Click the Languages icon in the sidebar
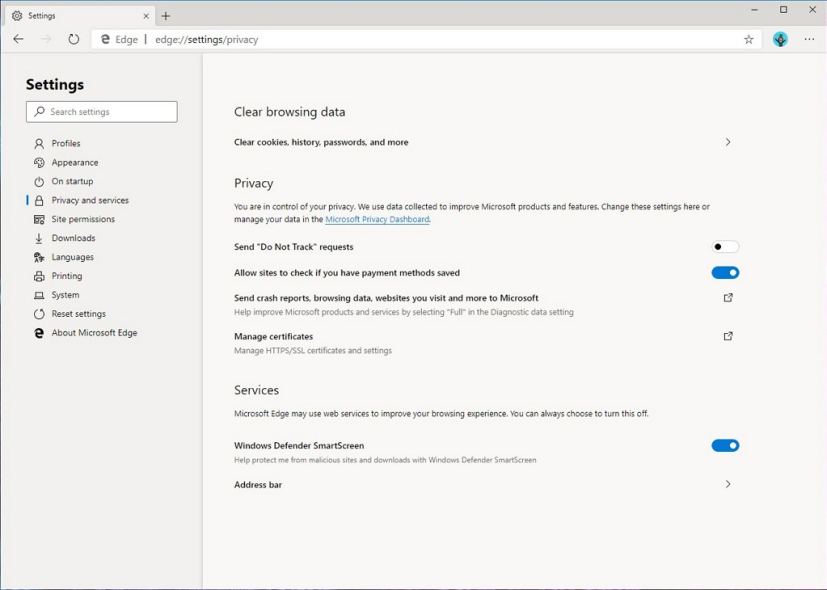This screenshot has height=590, width=827. 39,257
